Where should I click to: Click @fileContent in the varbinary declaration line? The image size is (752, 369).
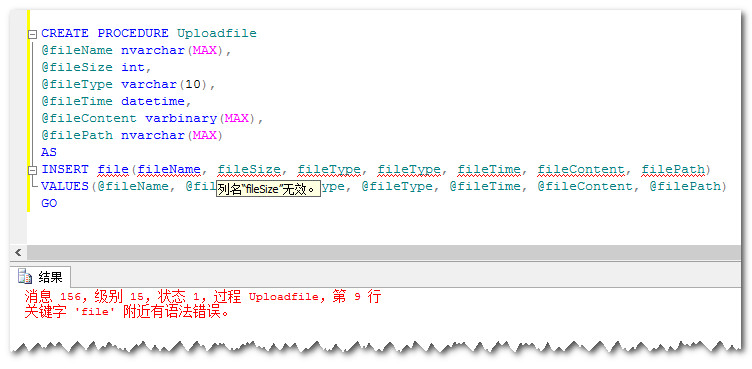89,118
